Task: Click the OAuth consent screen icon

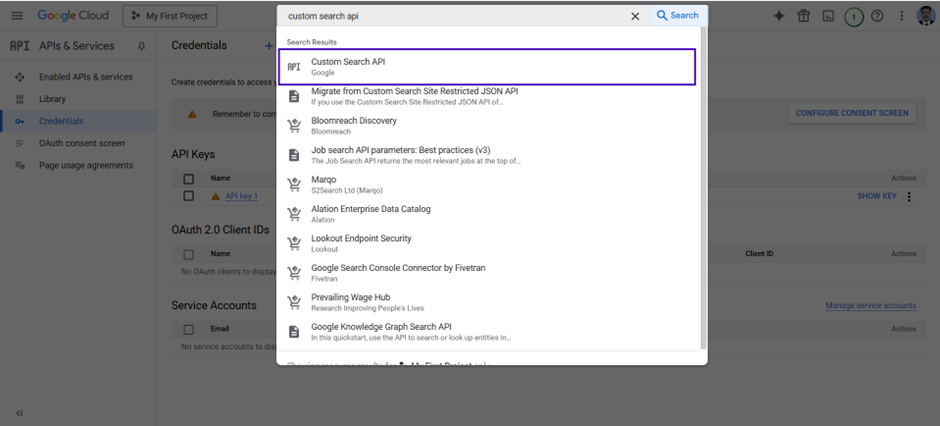Action: 20,143
